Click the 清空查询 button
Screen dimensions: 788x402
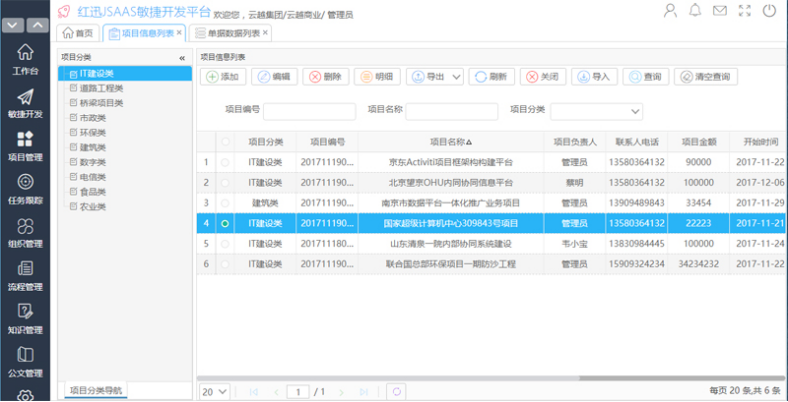pos(706,77)
